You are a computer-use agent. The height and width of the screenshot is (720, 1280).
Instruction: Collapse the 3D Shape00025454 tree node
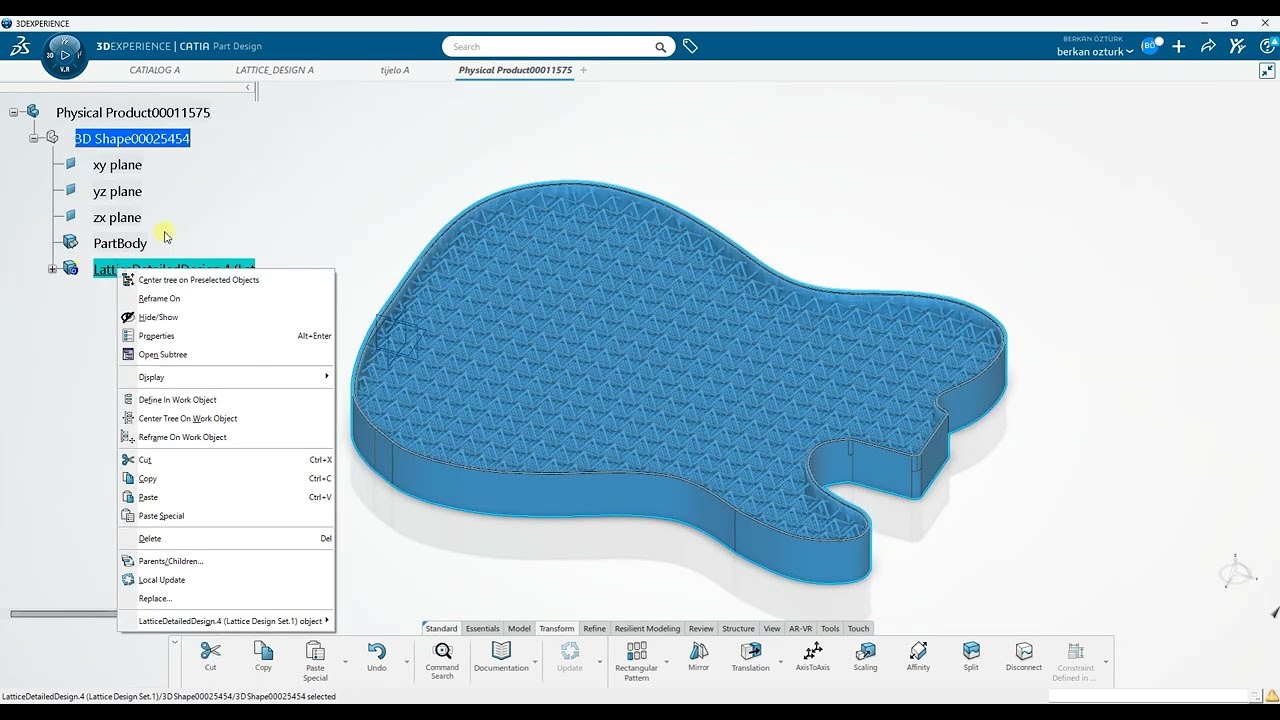[x=33, y=138]
